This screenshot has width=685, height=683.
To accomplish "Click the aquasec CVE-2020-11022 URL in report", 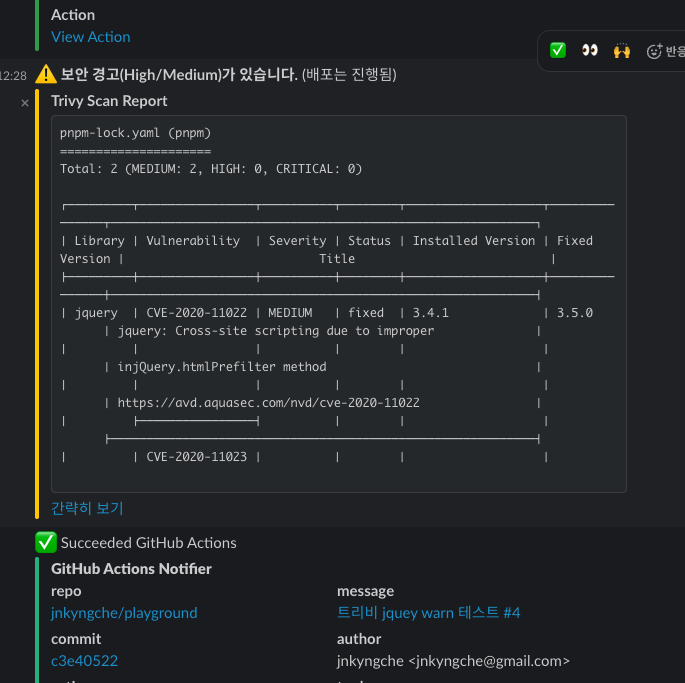I will [x=268, y=403].
